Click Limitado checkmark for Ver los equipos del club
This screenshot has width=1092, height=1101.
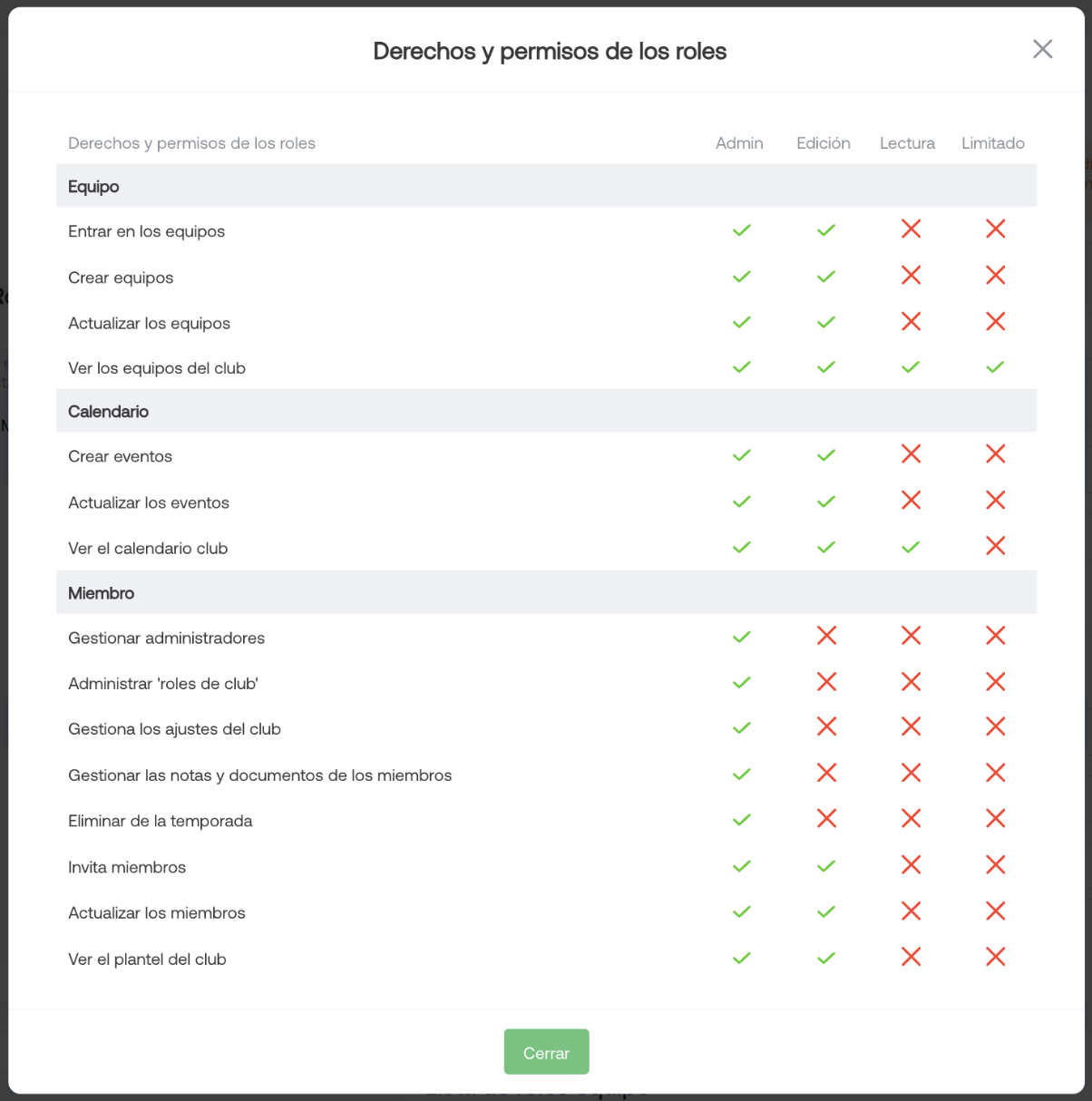coord(995,367)
